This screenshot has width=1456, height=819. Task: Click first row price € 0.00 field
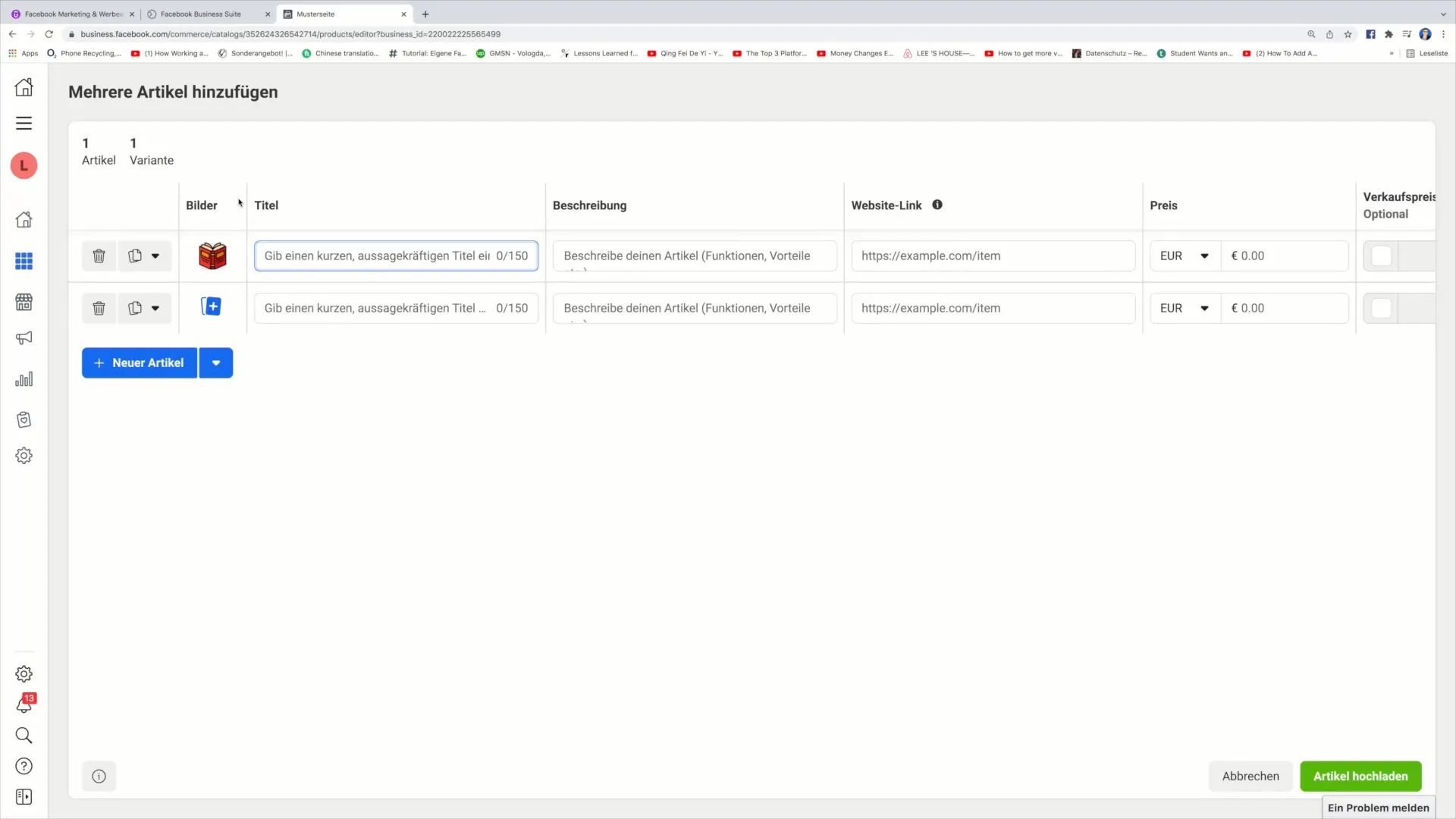1285,256
